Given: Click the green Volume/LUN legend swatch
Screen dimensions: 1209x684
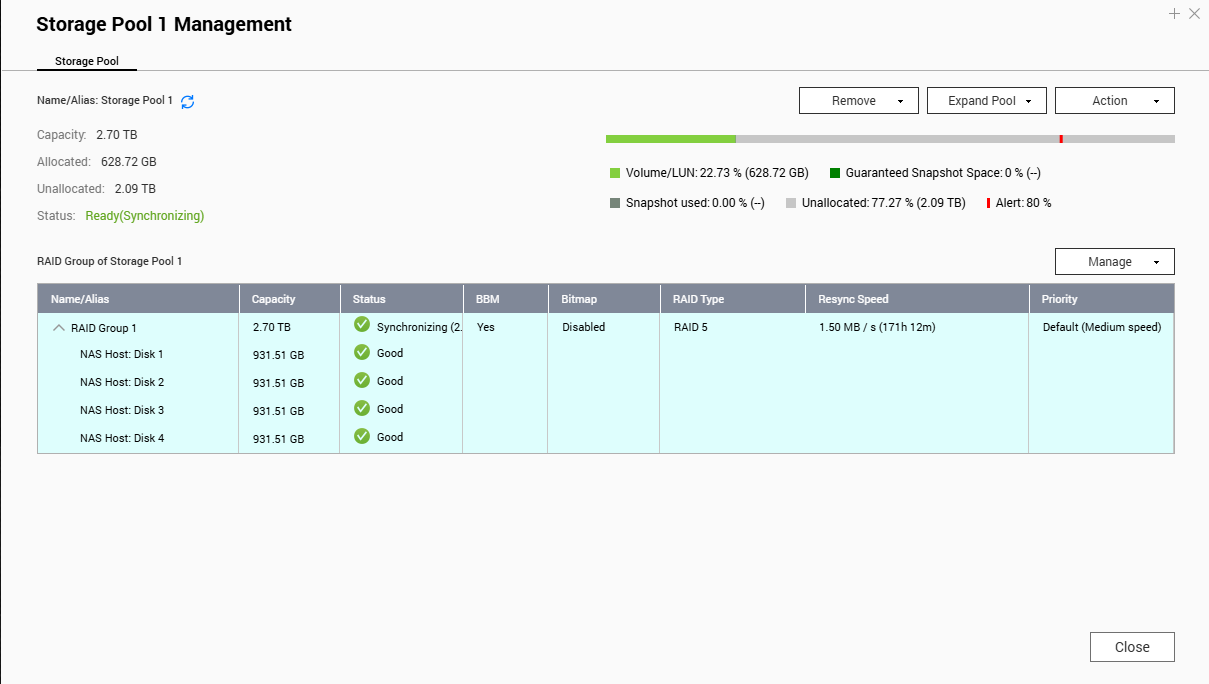Looking at the screenshot, I should point(615,173).
